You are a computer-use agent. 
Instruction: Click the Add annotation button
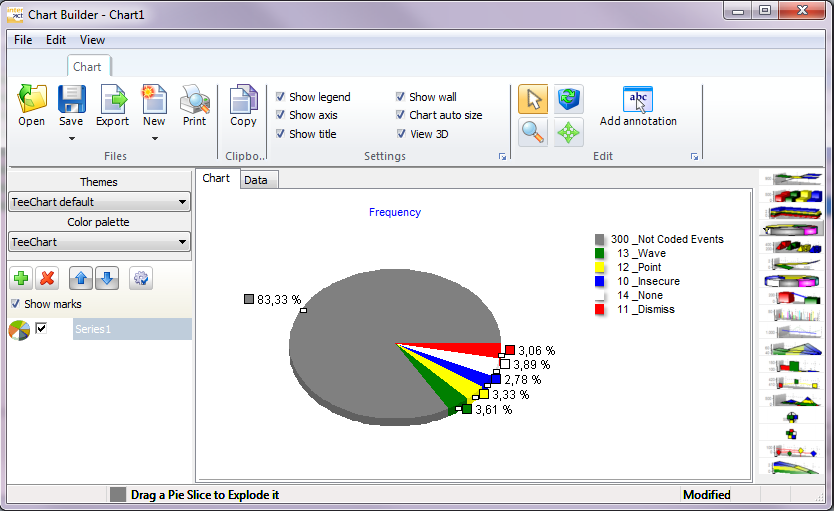tap(638, 106)
